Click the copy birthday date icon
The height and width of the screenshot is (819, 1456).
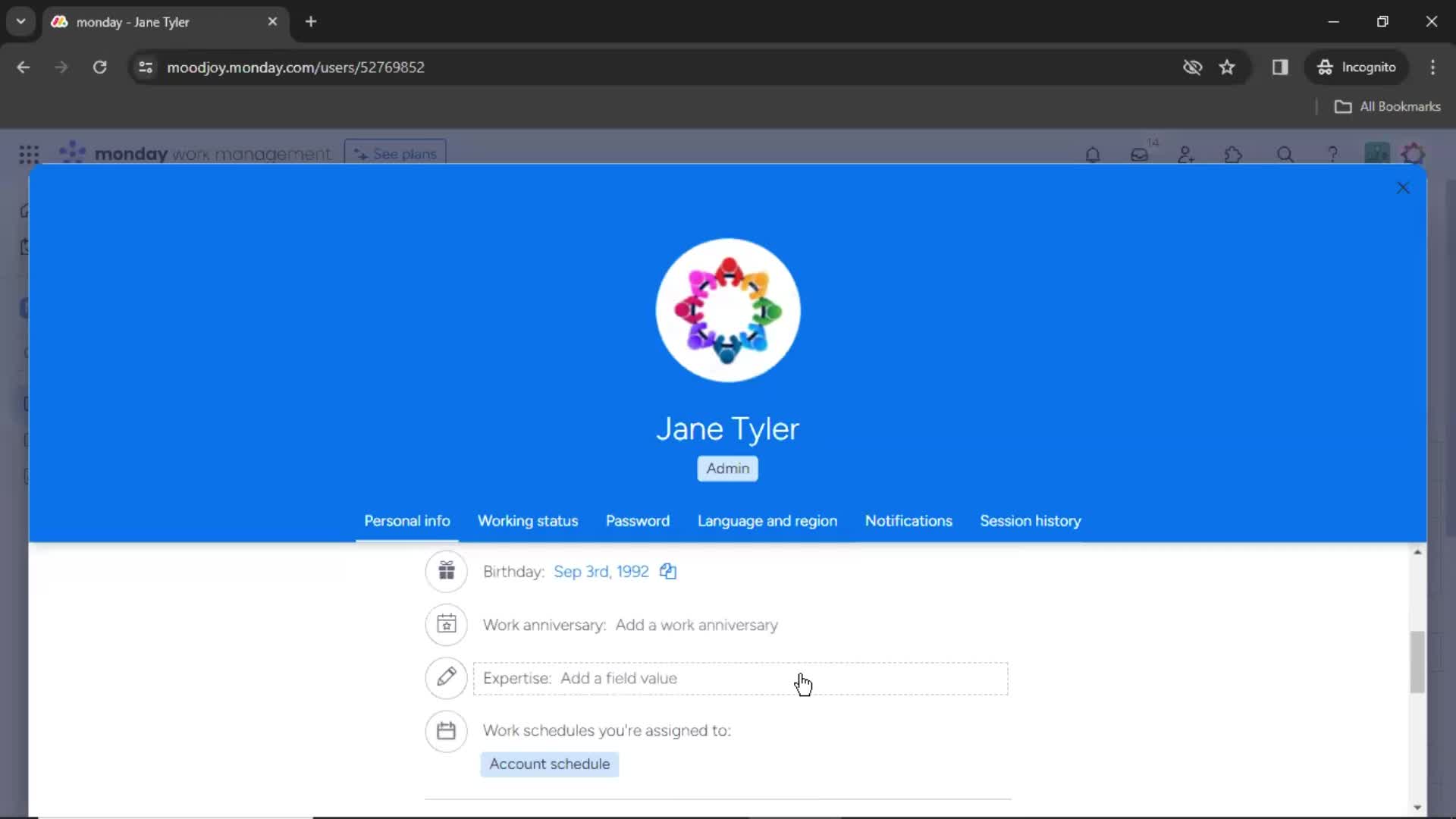pyautogui.click(x=667, y=571)
